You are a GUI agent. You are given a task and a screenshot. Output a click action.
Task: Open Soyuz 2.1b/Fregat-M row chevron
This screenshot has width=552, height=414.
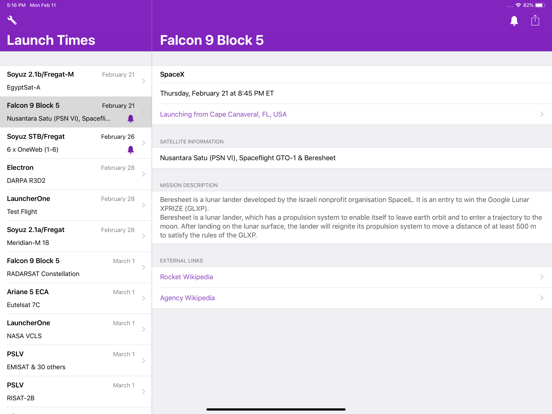coord(144,81)
